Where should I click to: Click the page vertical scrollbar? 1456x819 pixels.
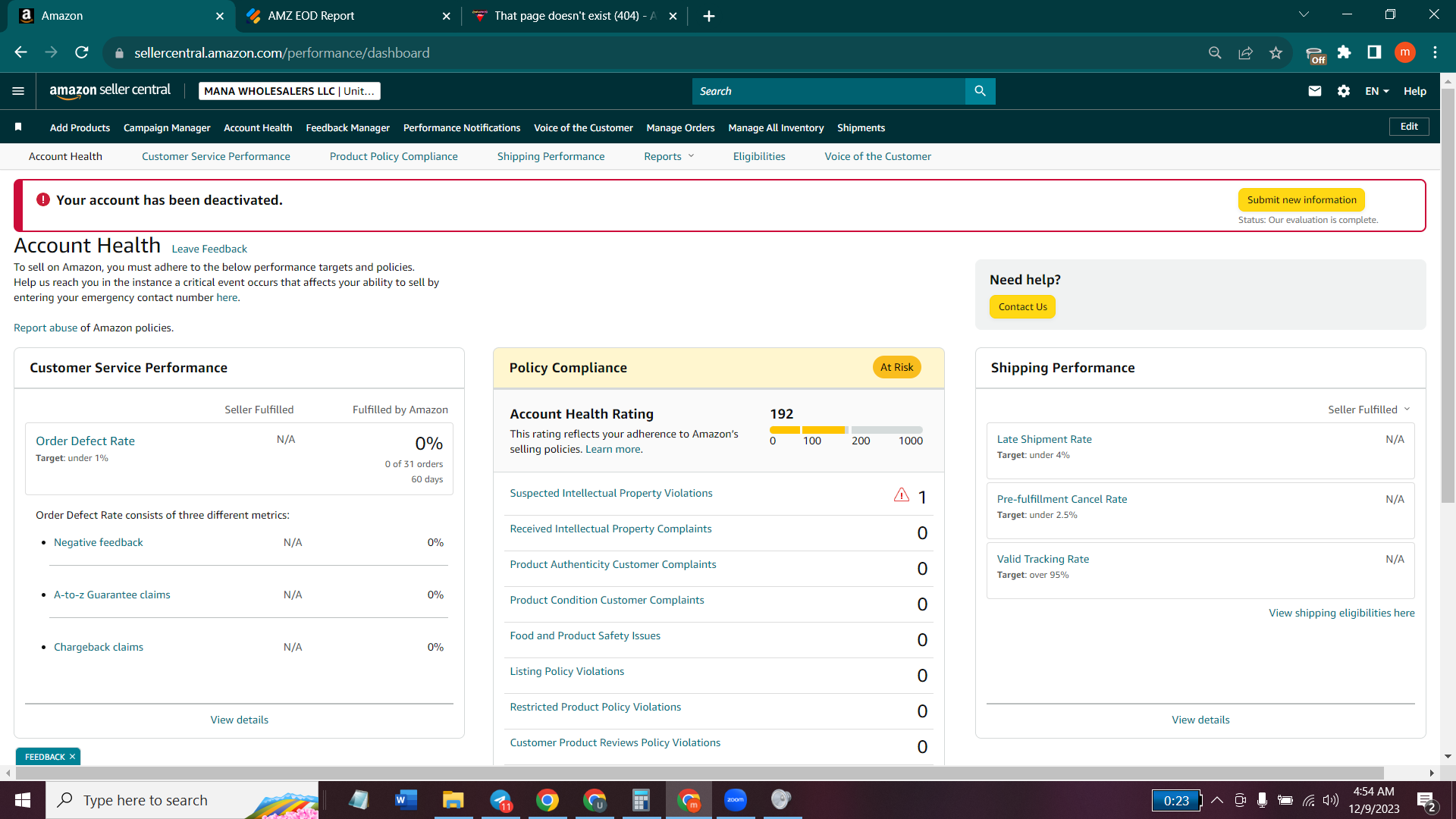1448,296
